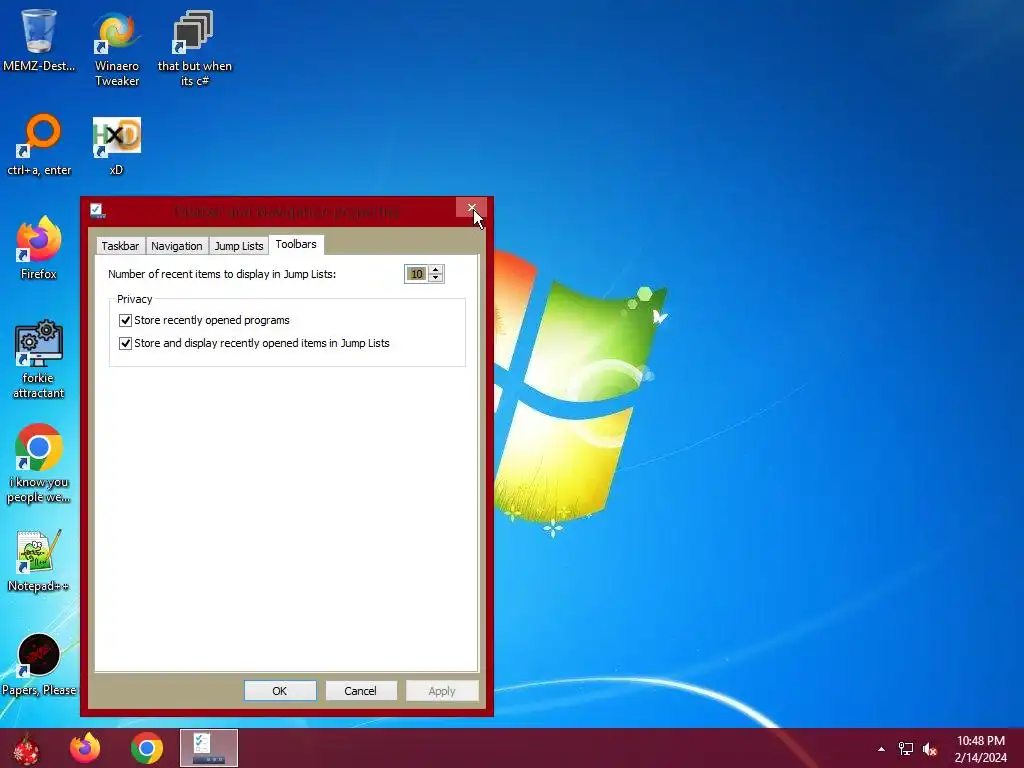The width and height of the screenshot is (1024, 768).
Task: Switch to the Navigation tab
Action: (176, 246)
